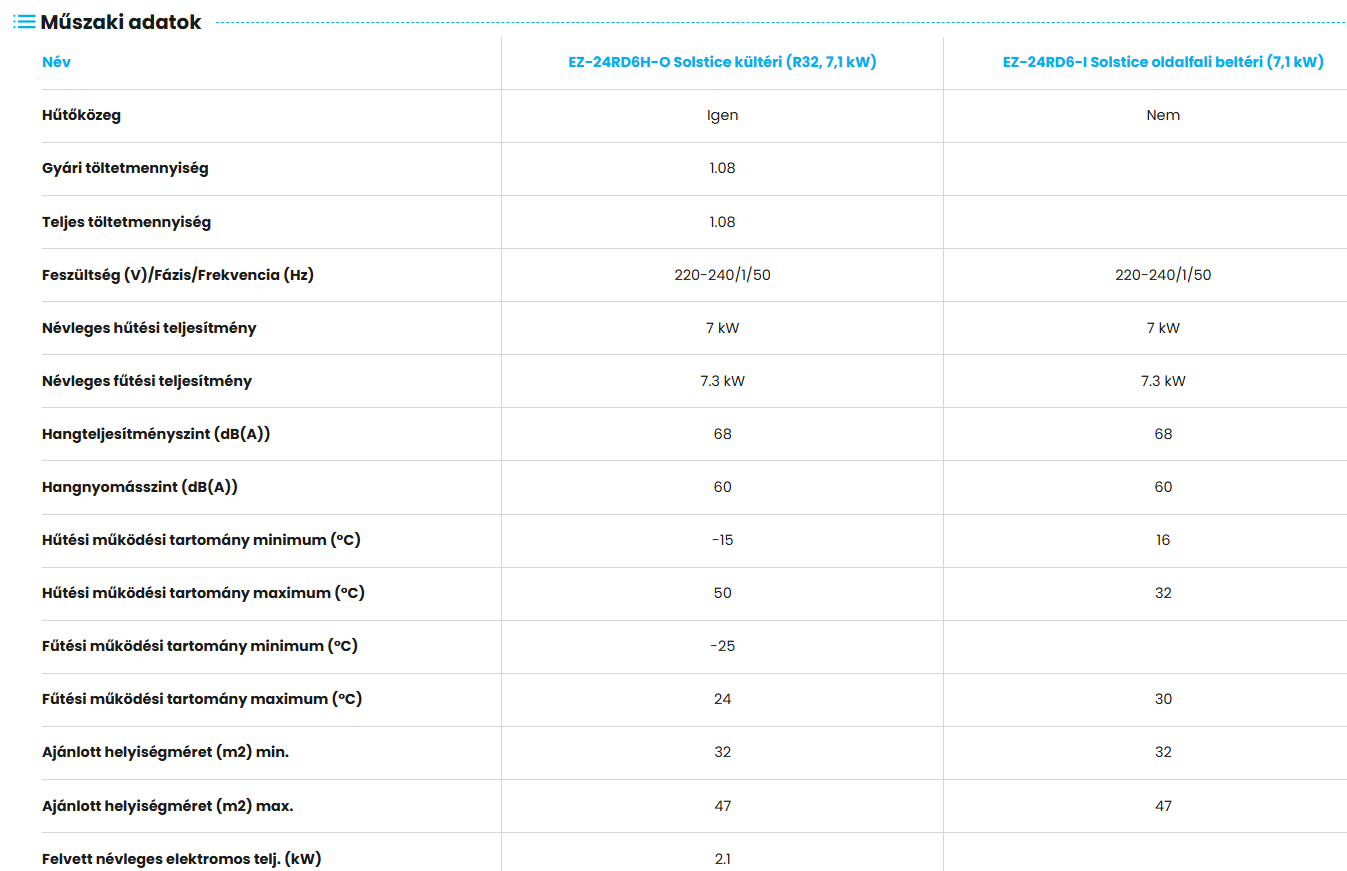This screenshot has height=871, width=1347.
Task: Select indoor unit 7 kW cooling value
Action: (1163, 328)
